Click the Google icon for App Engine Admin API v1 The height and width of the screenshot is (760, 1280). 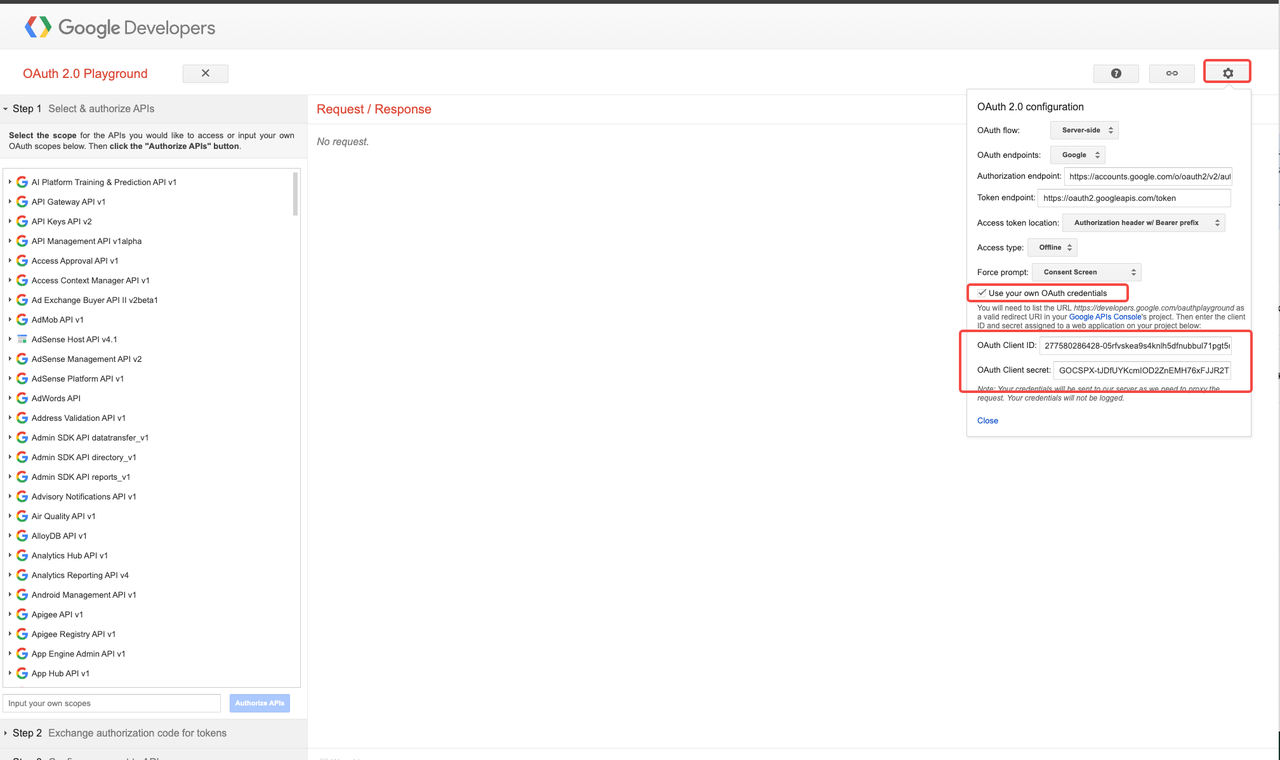pos(22,654)
